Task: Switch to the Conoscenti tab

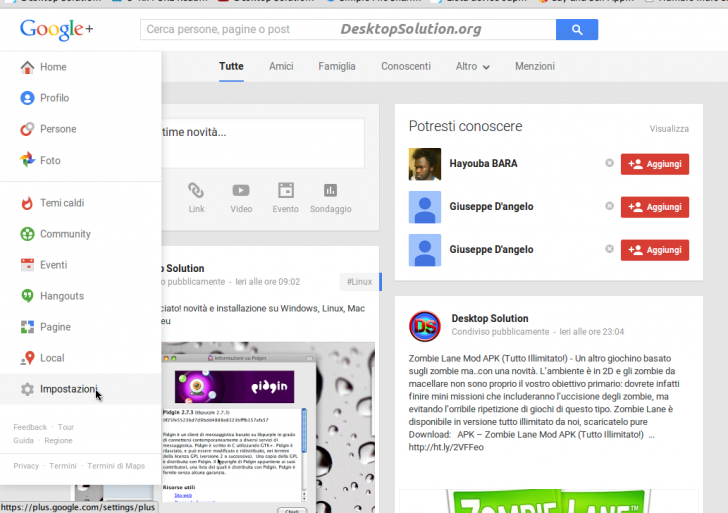Action: coord(406,66)
